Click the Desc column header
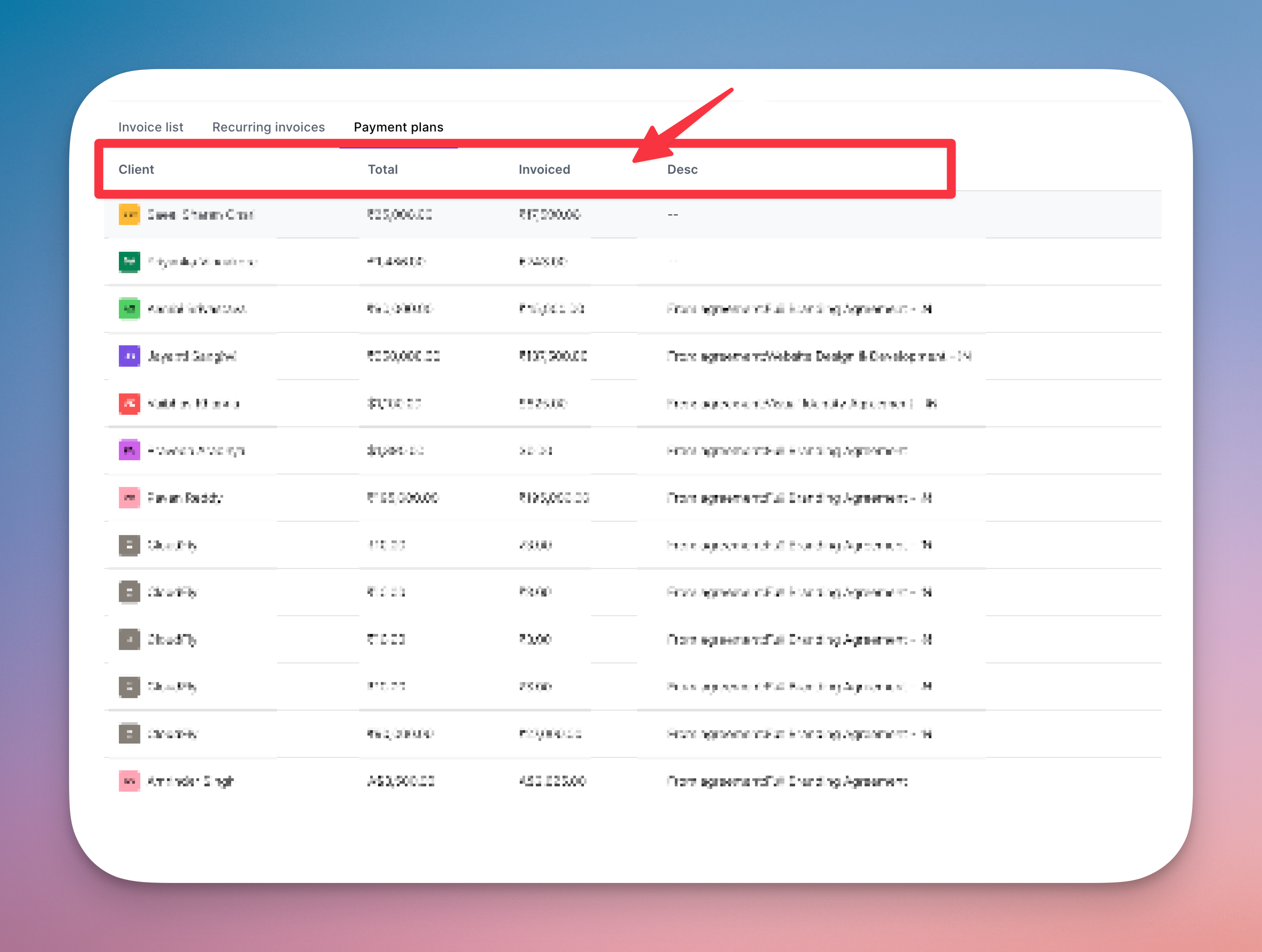The width and height of the screenshot is (1262, 952). [682, 169]
